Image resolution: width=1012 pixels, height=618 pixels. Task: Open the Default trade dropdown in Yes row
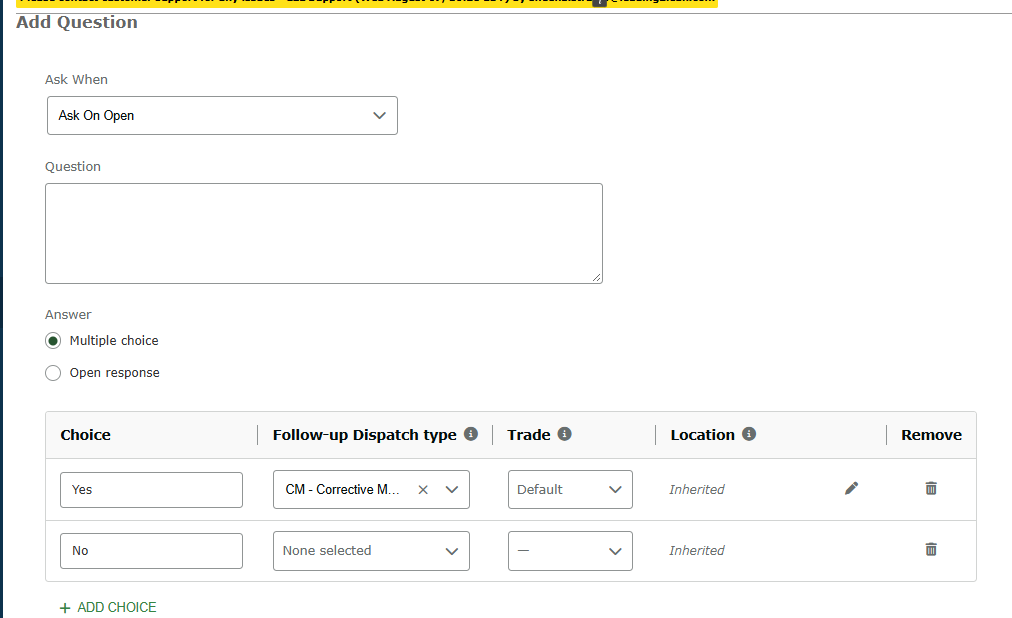pos(571,490)
